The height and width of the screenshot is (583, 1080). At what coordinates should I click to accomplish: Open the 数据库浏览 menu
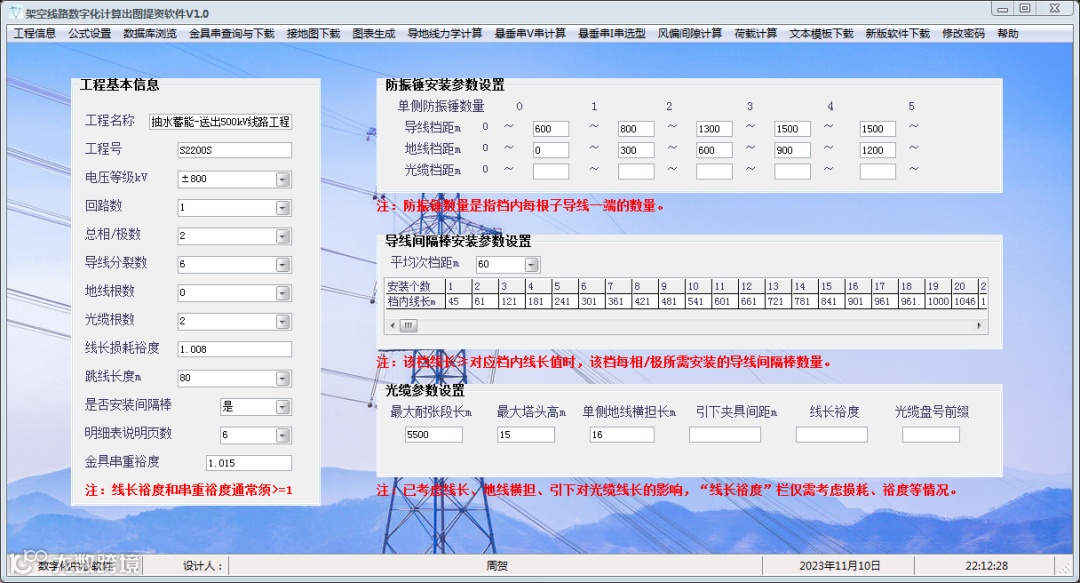(x=149, y=33)
